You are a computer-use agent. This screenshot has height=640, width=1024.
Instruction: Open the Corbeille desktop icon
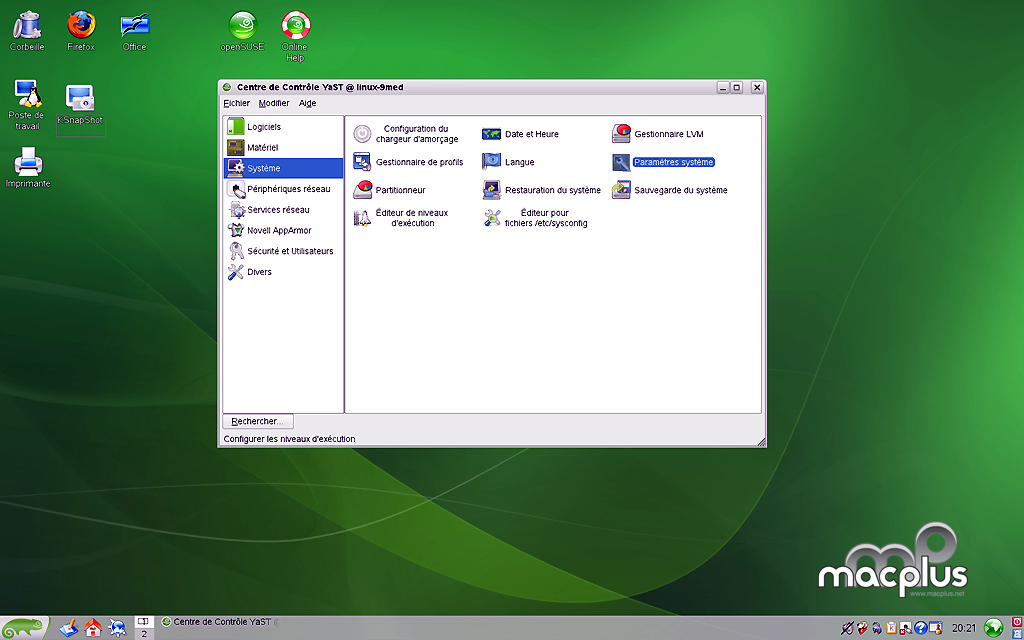[x=27, y=31]
